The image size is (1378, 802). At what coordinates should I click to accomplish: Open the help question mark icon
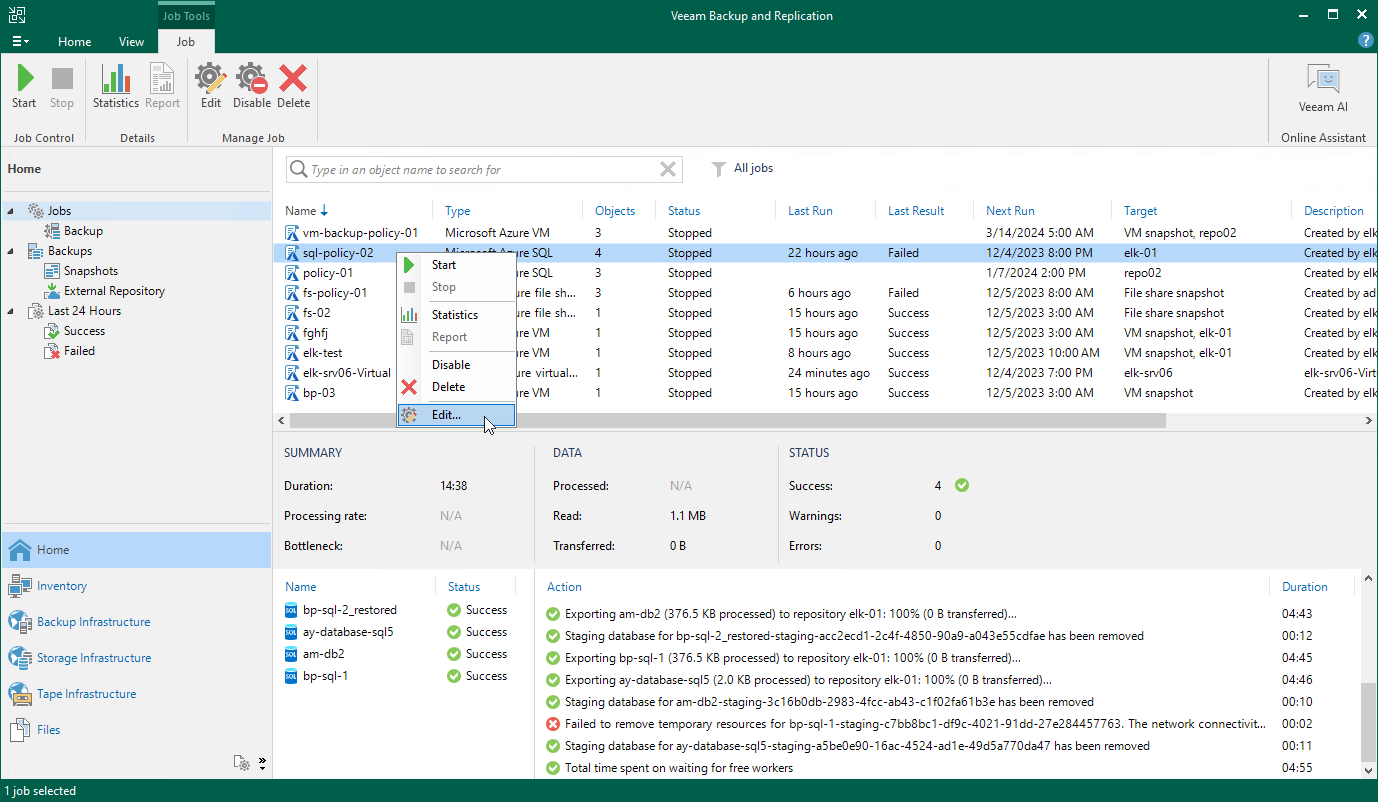coord(1365,41)
